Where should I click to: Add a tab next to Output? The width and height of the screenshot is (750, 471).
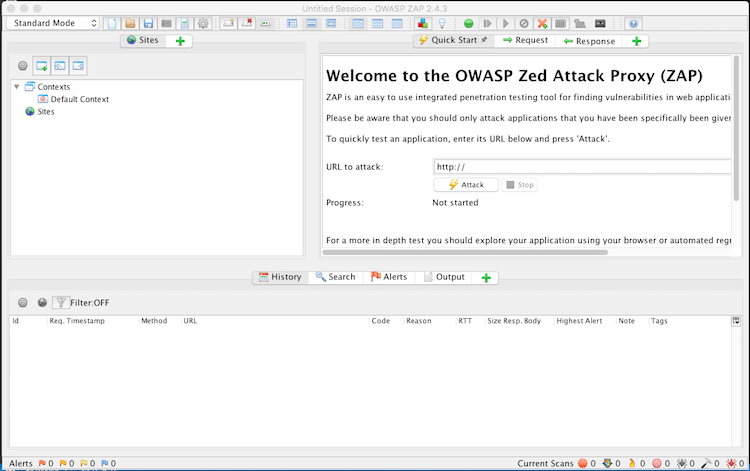click(486, 278)
